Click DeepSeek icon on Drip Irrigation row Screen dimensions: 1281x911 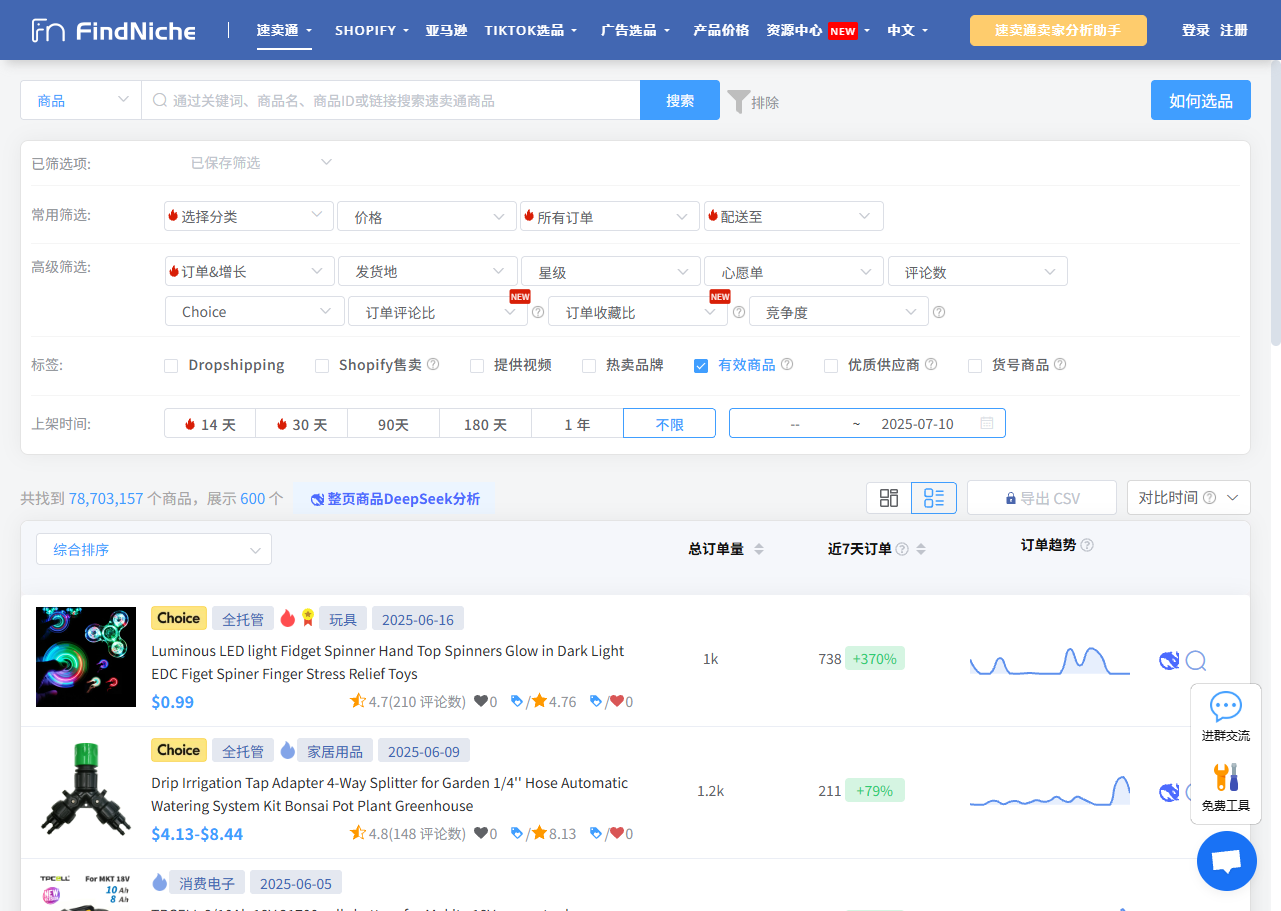click(x=1169, y=792)
